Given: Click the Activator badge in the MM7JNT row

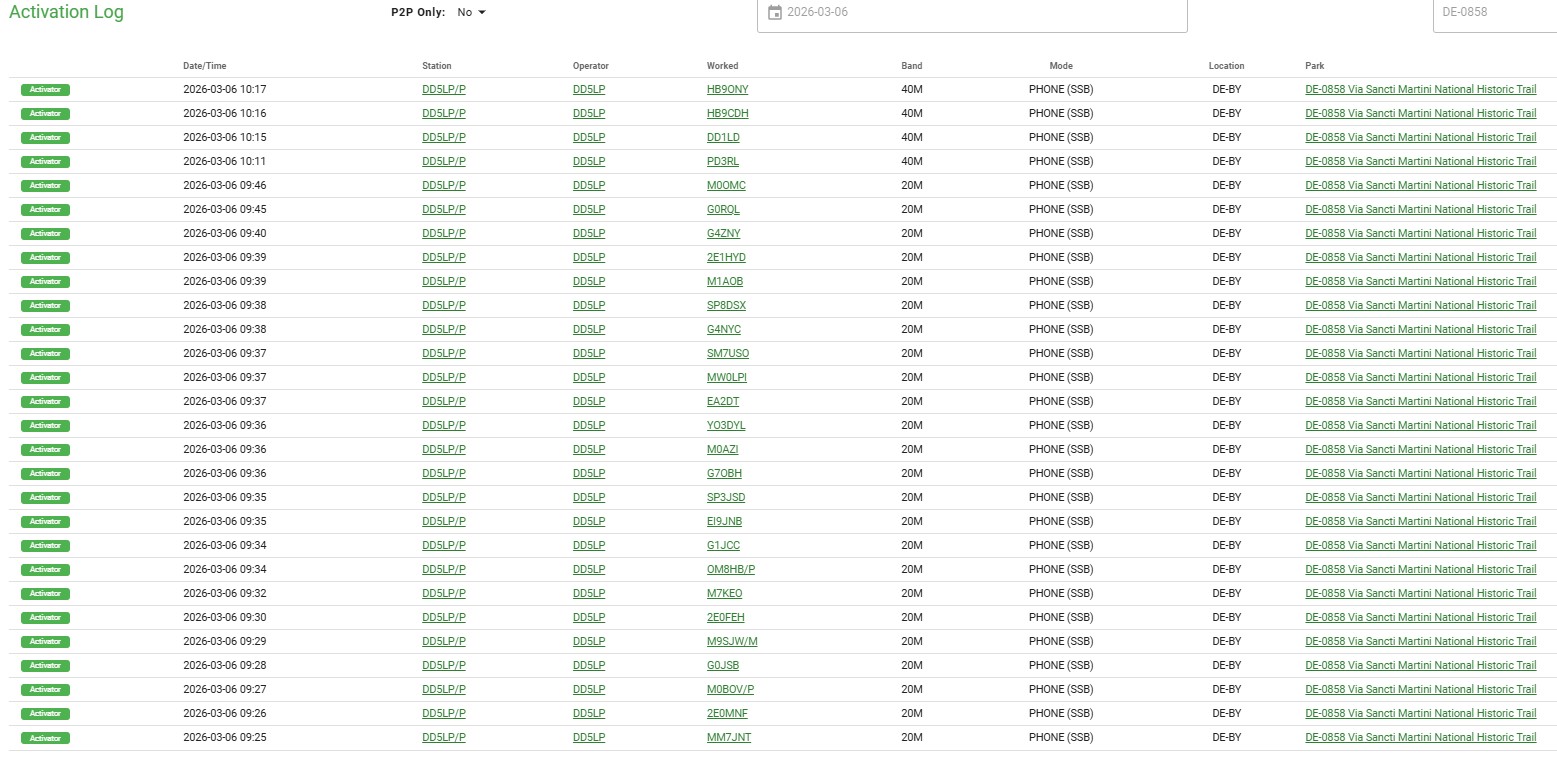Looking at the screenshot, I should click(x=45, y=738).
